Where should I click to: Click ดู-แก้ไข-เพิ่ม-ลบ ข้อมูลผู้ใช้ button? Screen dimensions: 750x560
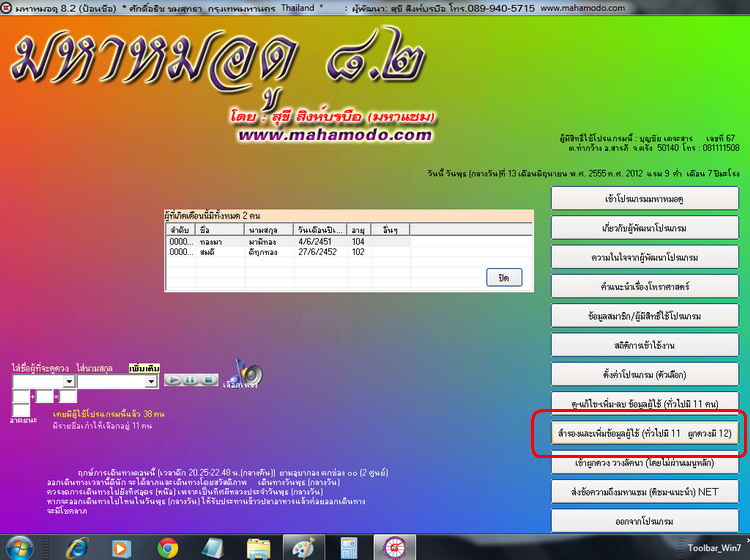(644, 403)
